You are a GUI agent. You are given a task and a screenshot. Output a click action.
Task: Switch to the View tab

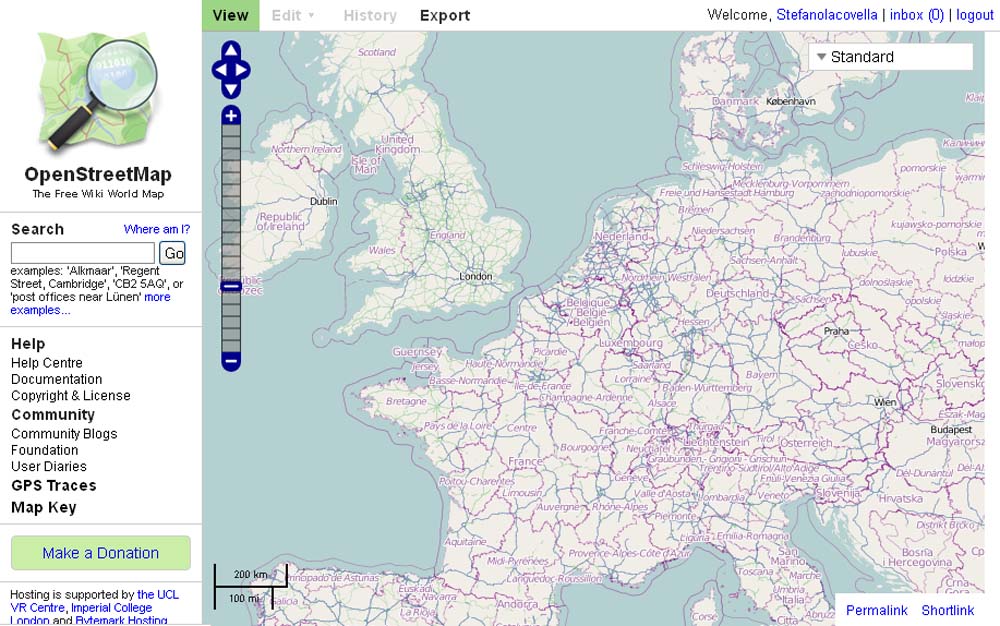coord(230,15)
